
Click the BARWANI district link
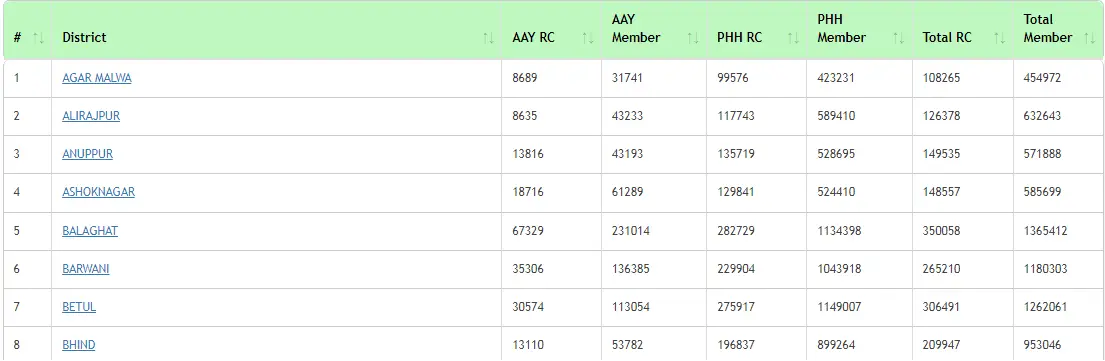(x=86, y=269)
